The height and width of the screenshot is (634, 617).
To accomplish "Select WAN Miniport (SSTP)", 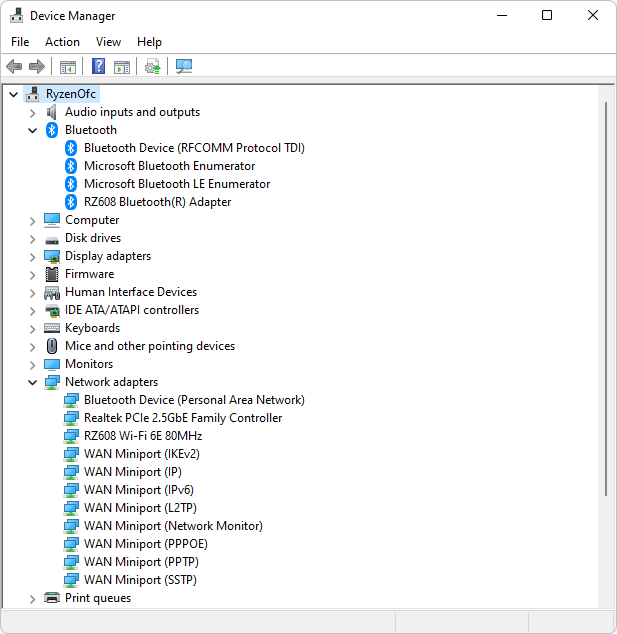I will (x=140, y=580).
